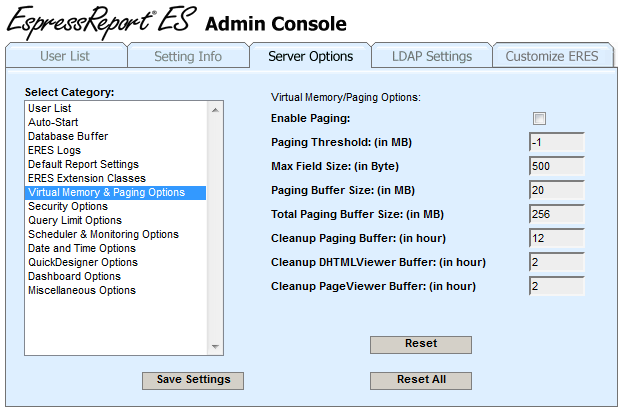Open Security Options category
This screenshot has width=623, height=412.
click(116, 206)
